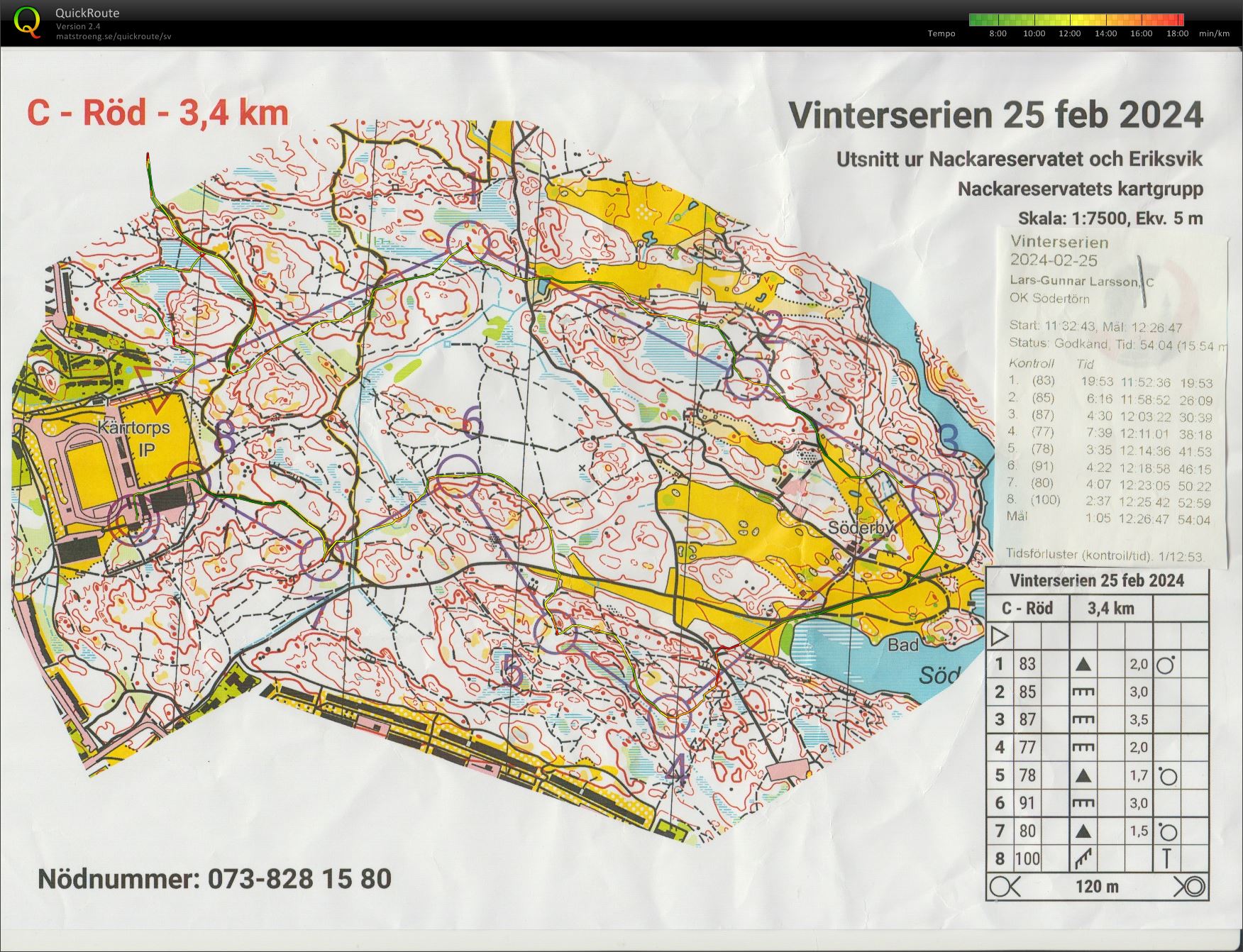
Task: Click split row '4. (77)' on result slip
Action: (x=1110, y=433)
